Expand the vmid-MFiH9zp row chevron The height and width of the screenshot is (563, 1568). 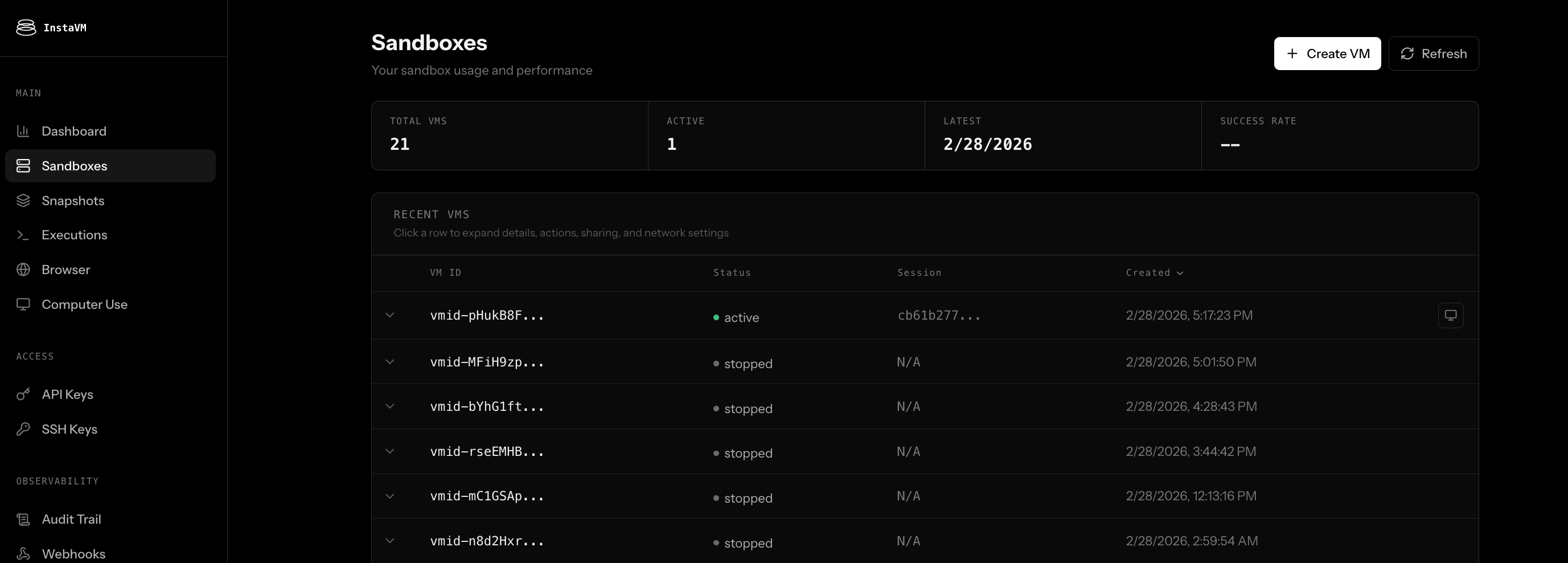pos(390,362)
